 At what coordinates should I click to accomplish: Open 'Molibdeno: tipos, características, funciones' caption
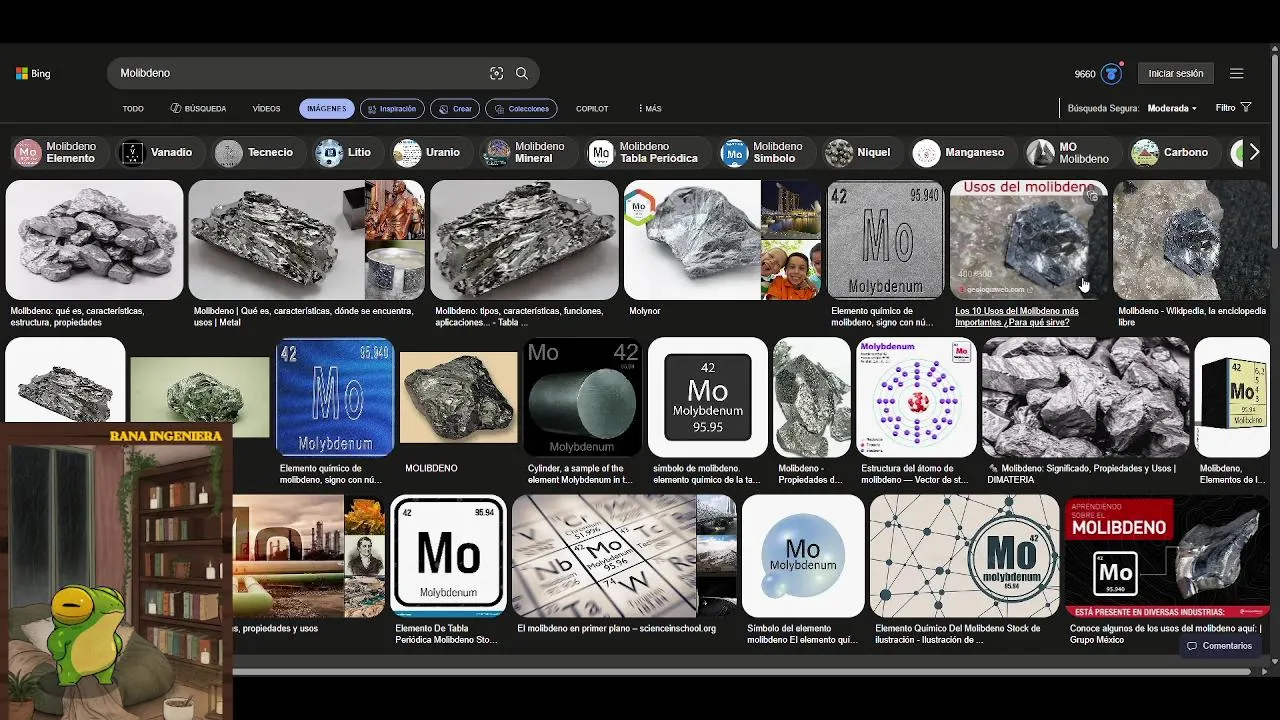coord(519,317)
